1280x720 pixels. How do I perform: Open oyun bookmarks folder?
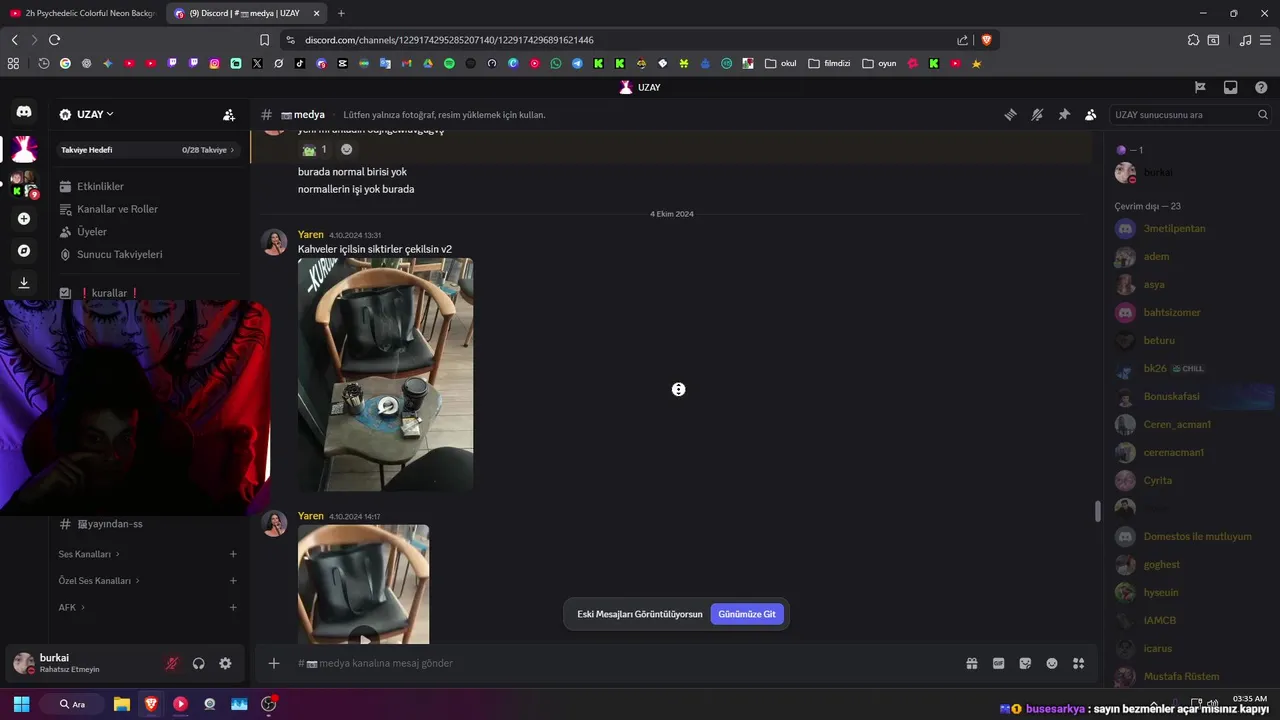[879, 63]
